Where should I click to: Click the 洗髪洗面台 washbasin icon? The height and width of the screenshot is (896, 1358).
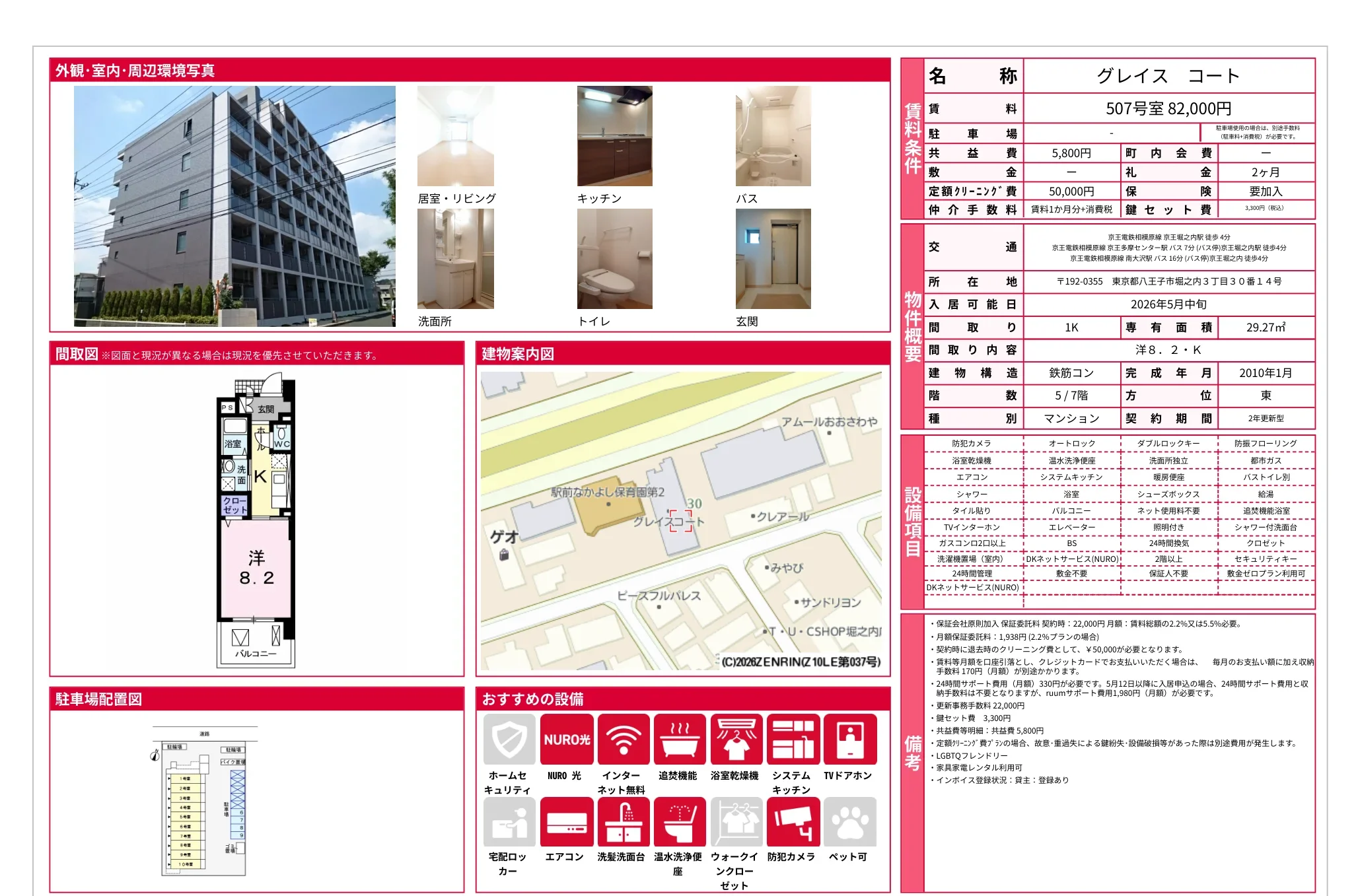[623, 822]
